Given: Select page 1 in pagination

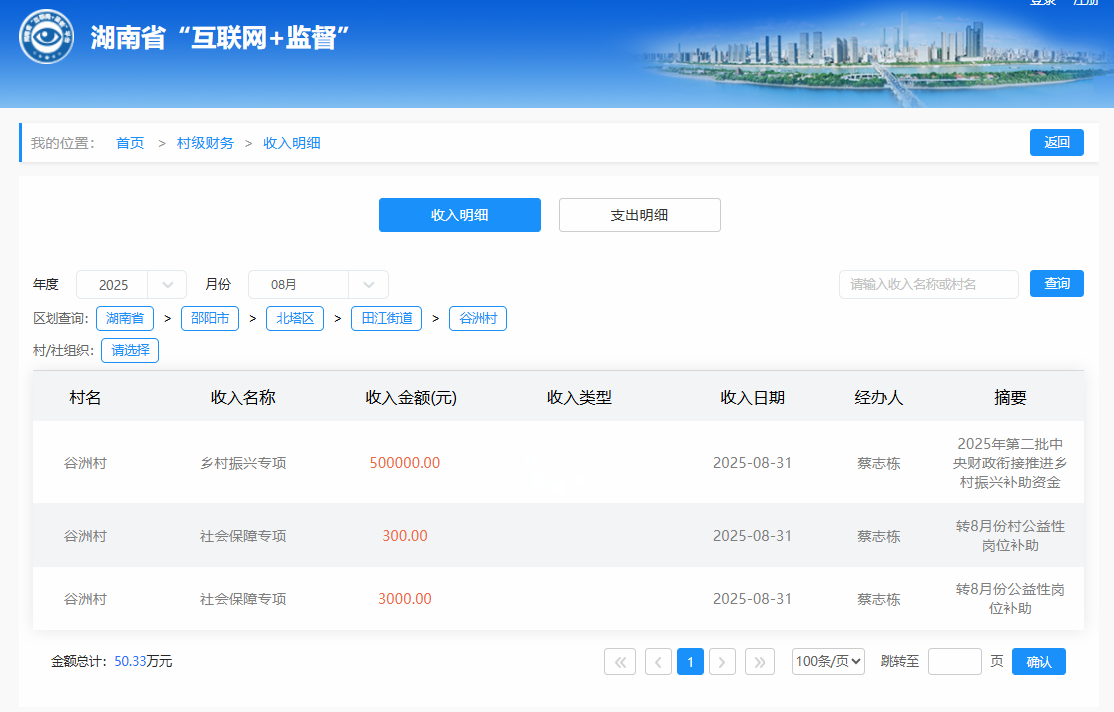Looking at the screenshot, I should [690, 661].
